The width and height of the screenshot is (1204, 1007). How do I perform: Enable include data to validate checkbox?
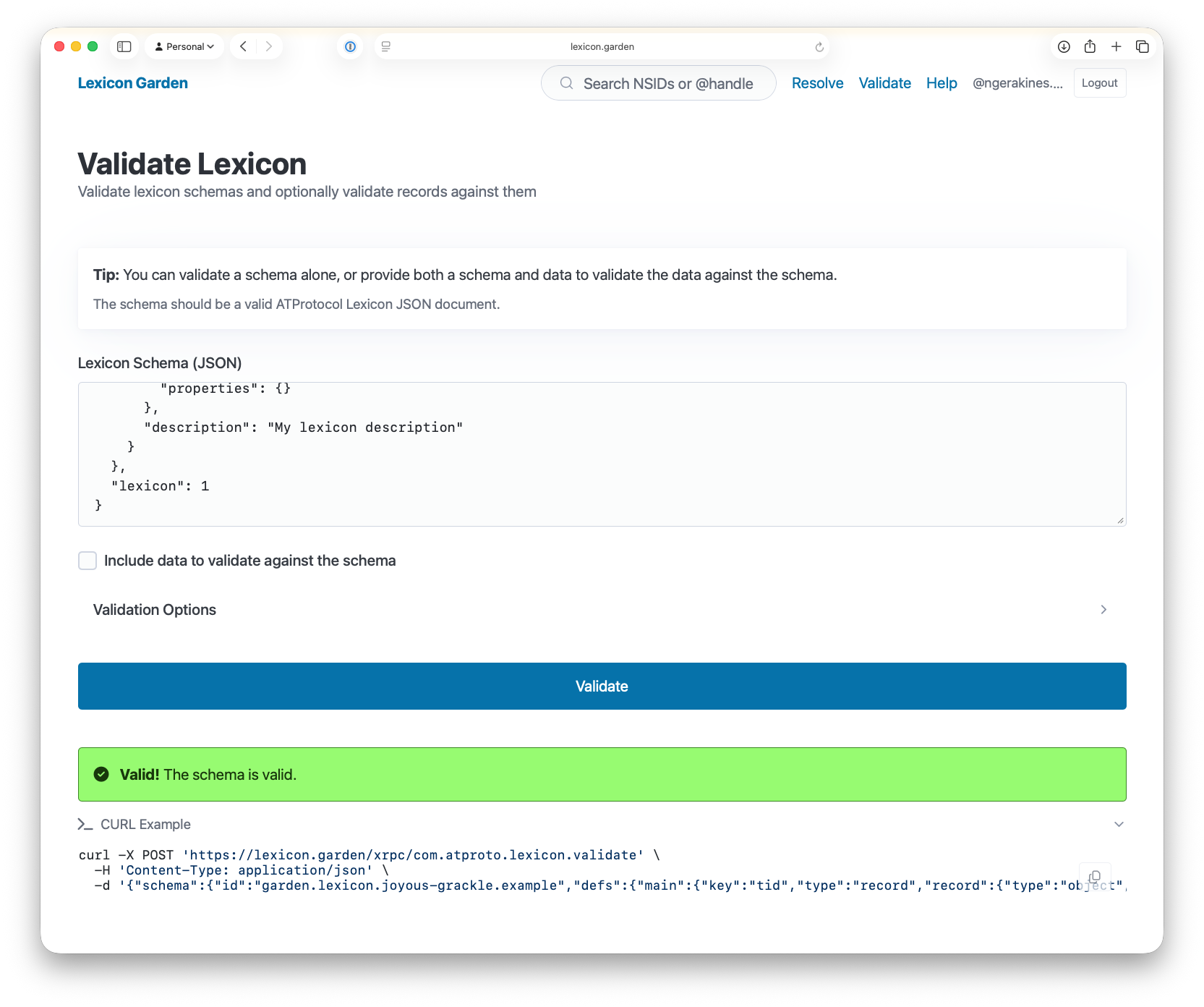pos(87,561)
